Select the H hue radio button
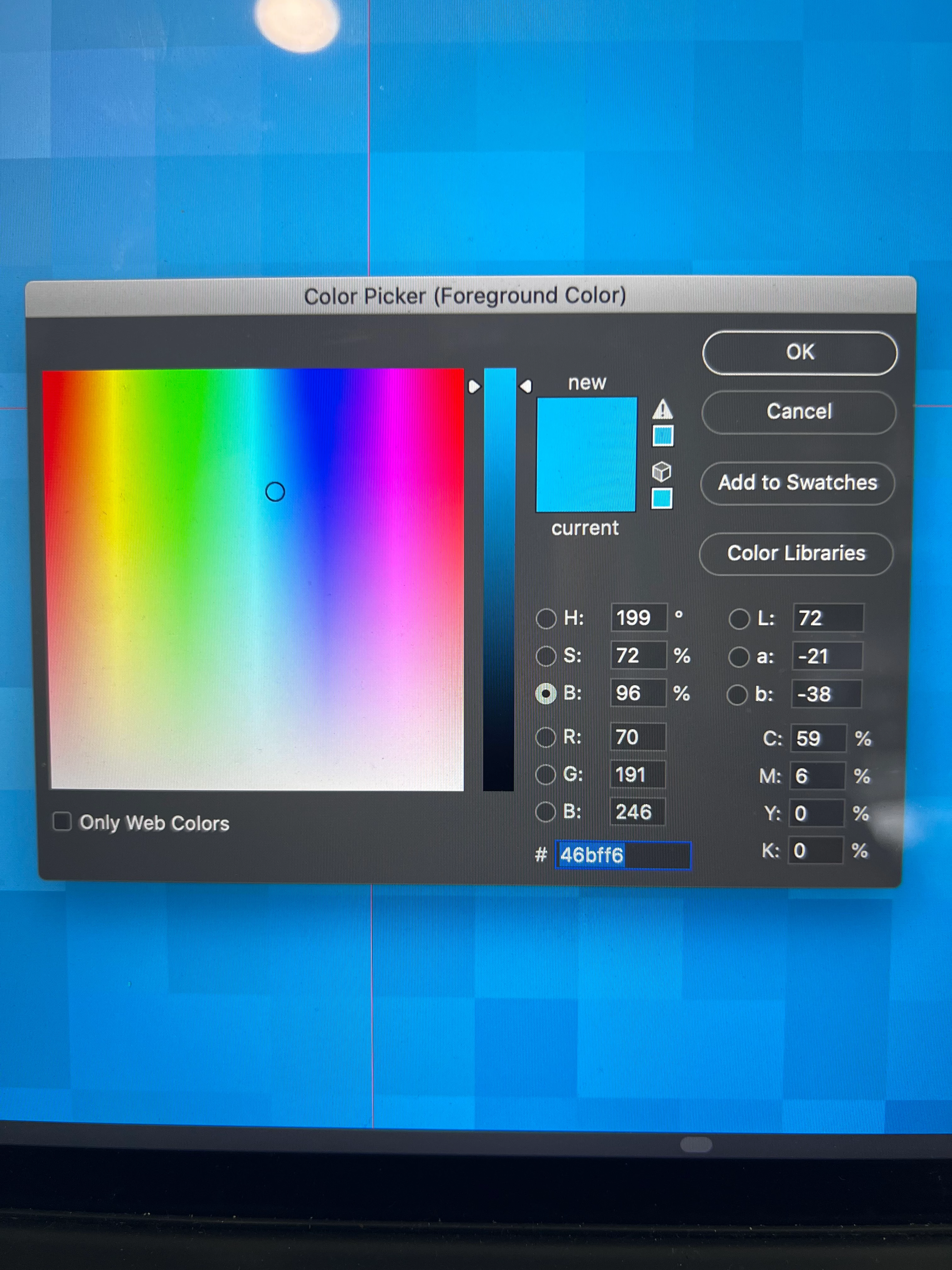 pos(546,618)
